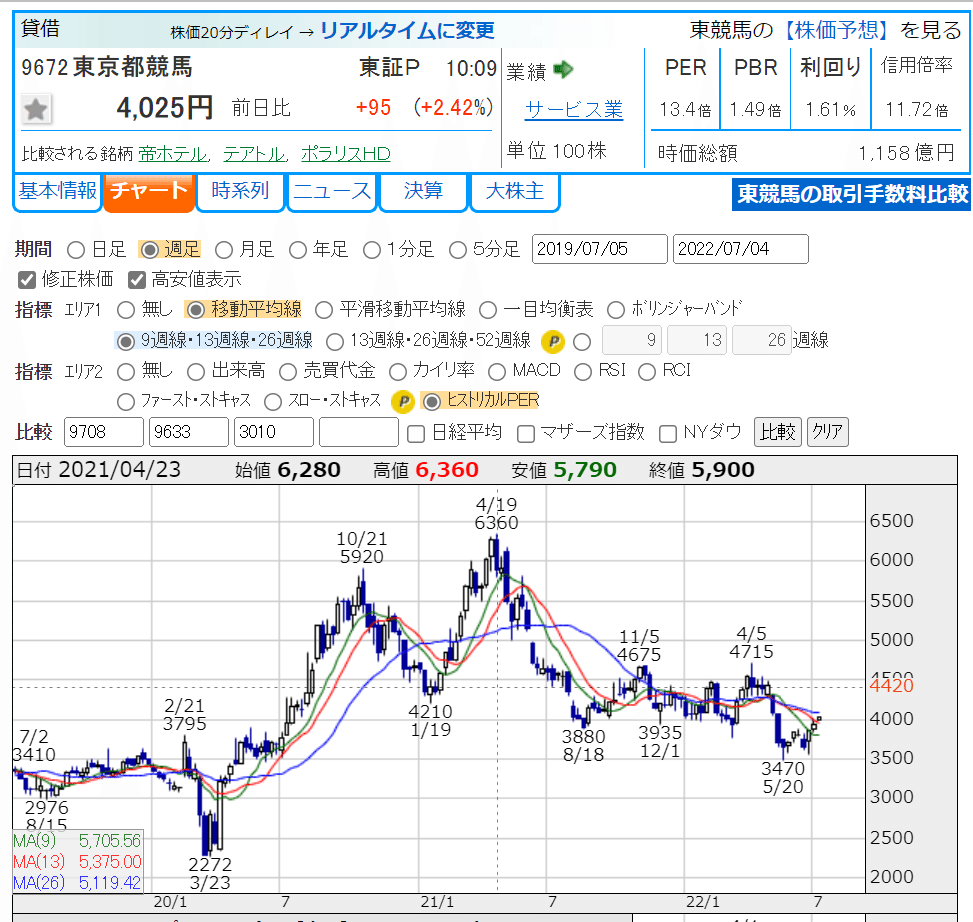Enable マザーズ指数 comparison checkbox
Viewport: 973px width, 922px height.
click(526, 433)
